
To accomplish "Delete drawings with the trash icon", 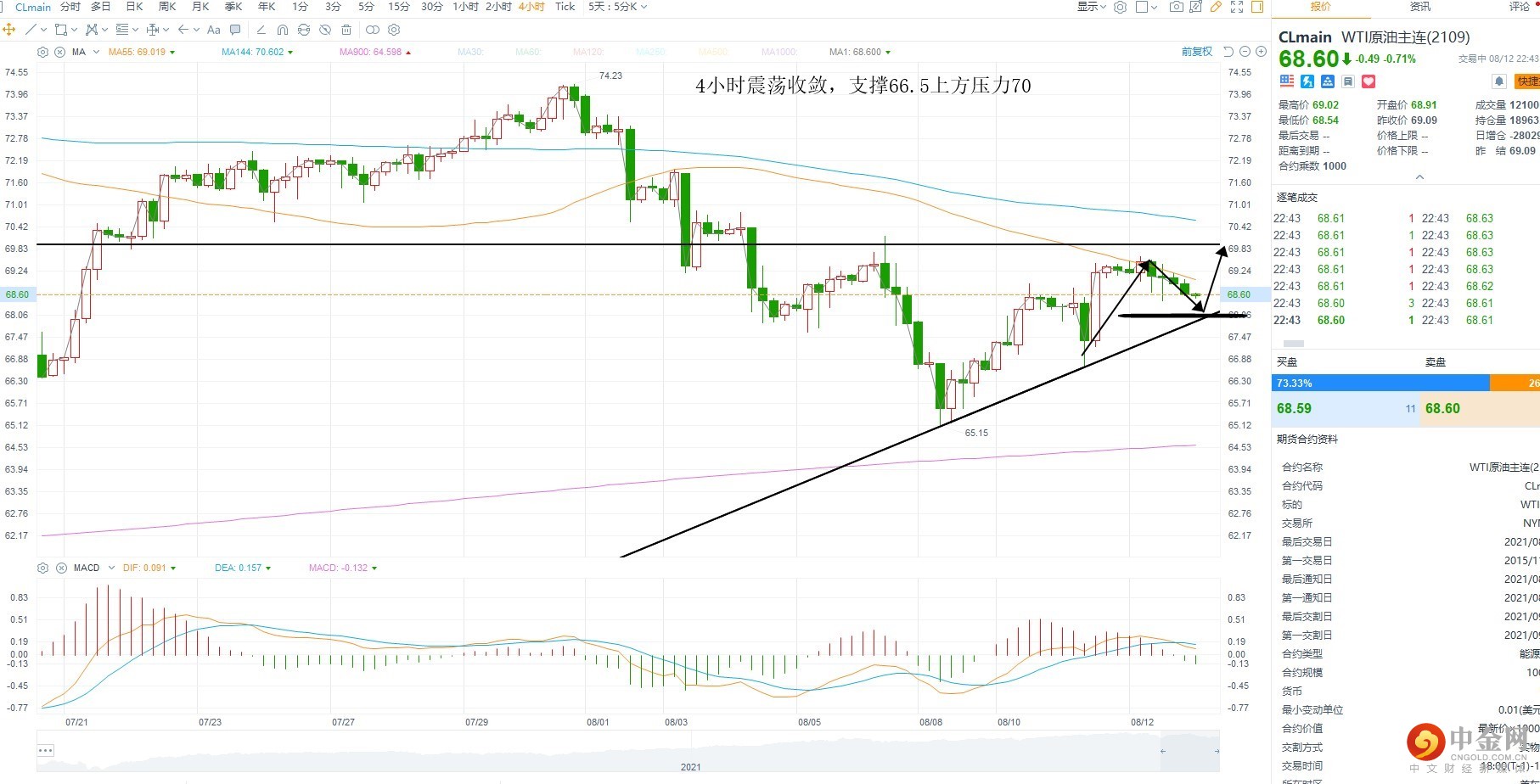I will pyautogui.click(x=346, y=30).
